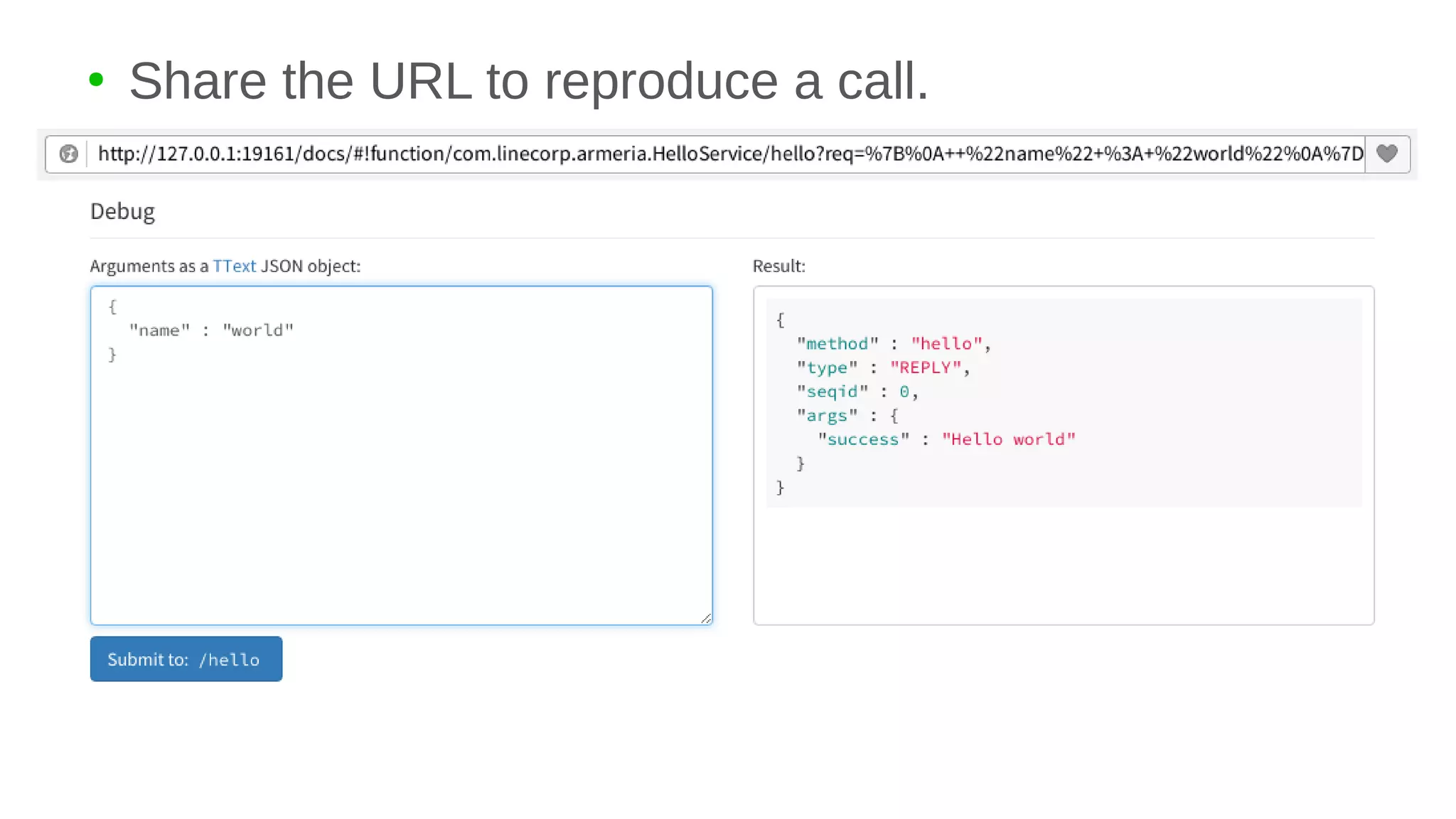
Task: Click the "args" key in result
Action: click(x=828, y=415)
